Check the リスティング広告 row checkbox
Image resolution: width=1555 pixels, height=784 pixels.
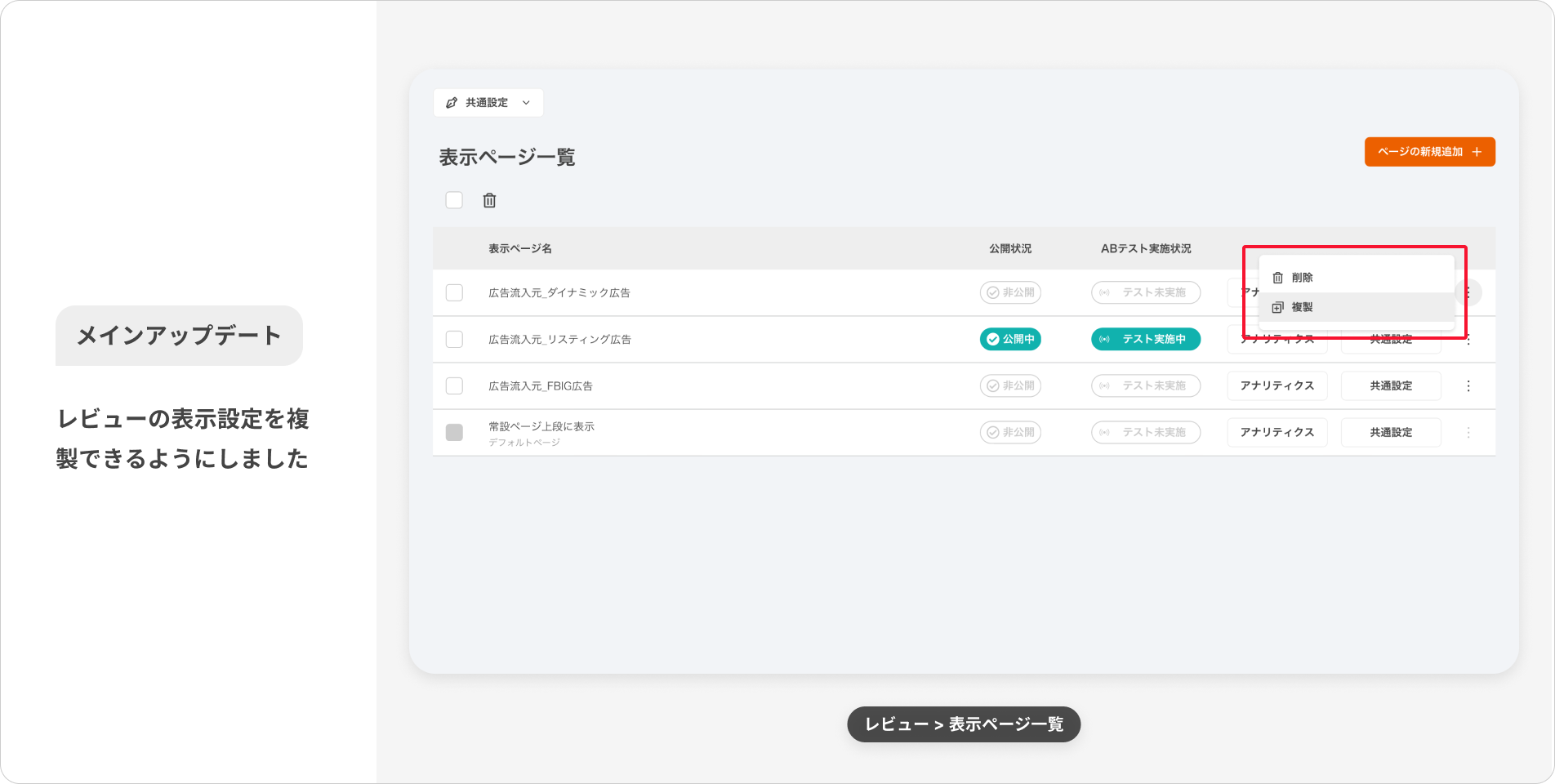[x=454, y=339]
